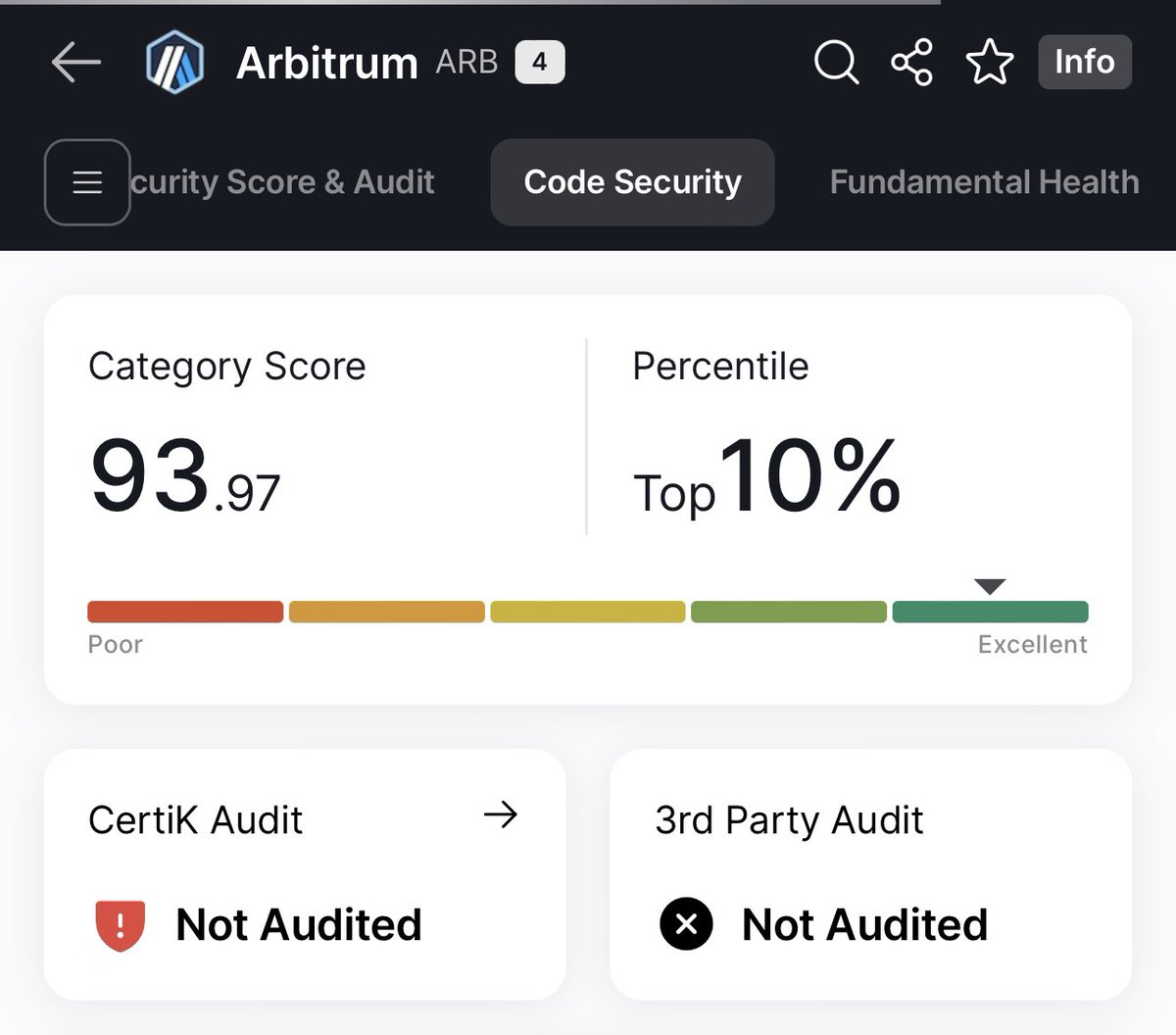Click the dark green Excellent segment
Image resolution: width=1176 pixels, height=1035 pixels.
[x=990, y=612]
